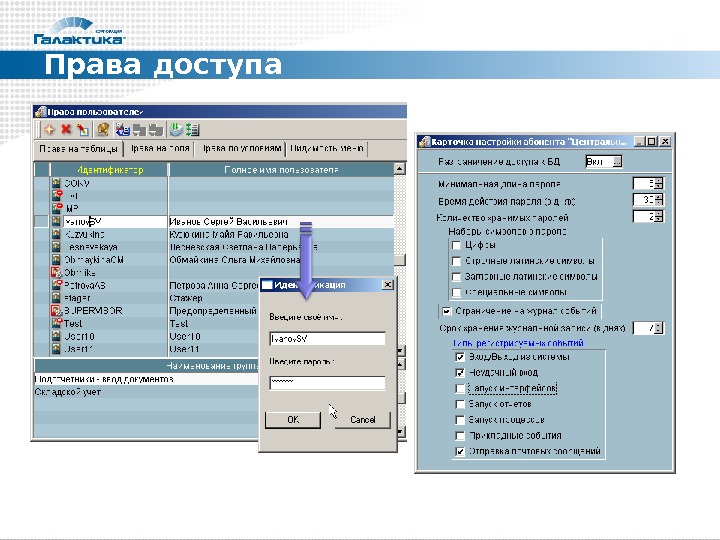This screenshot has width=720, height=540.
Task: Click the Типы регистрируемых событий blue label
Action: tap(518, 343)
